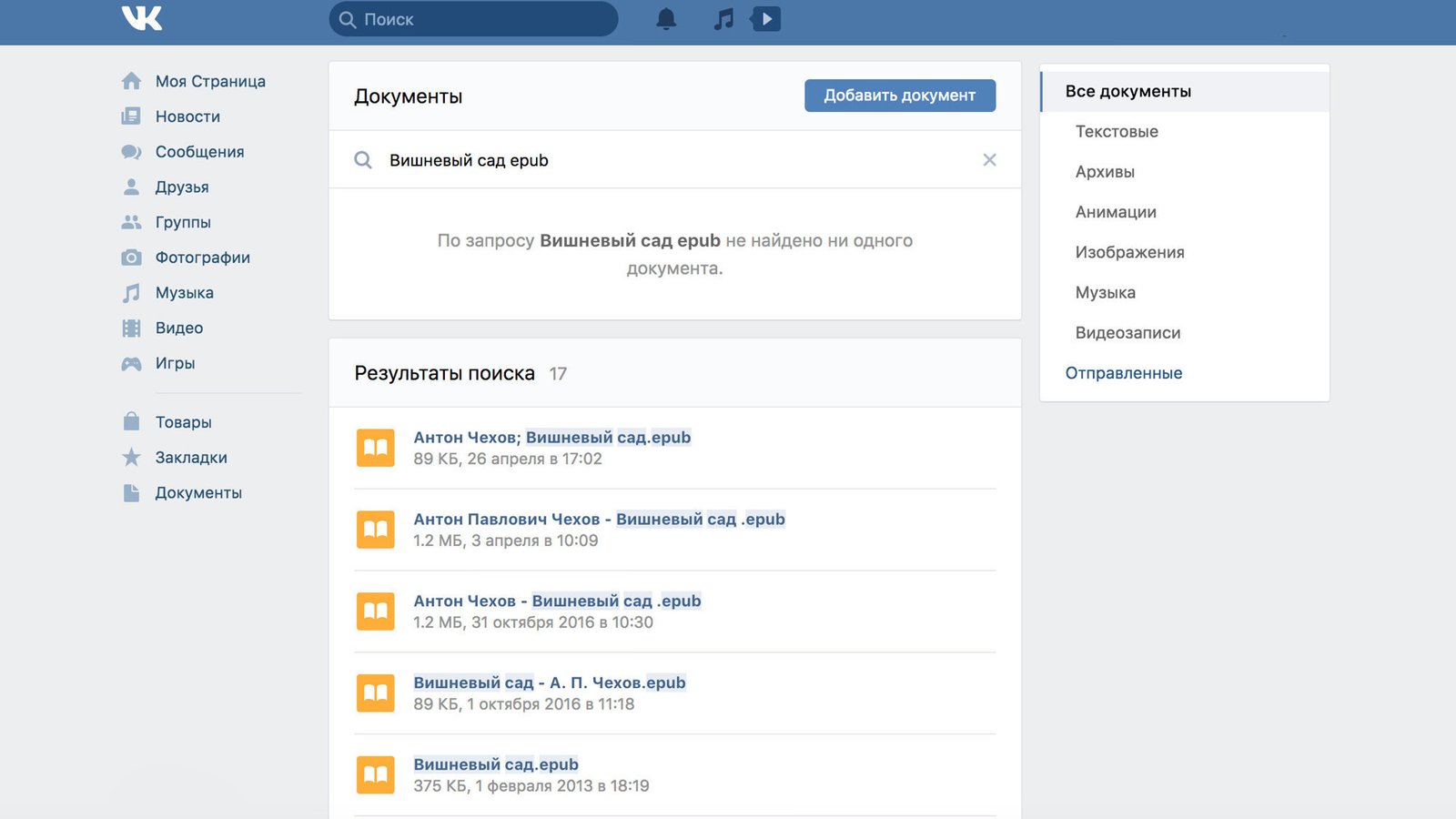The image size is (1456, 819).
Task: Open Документы in left menu
Action: click(198, 493)
